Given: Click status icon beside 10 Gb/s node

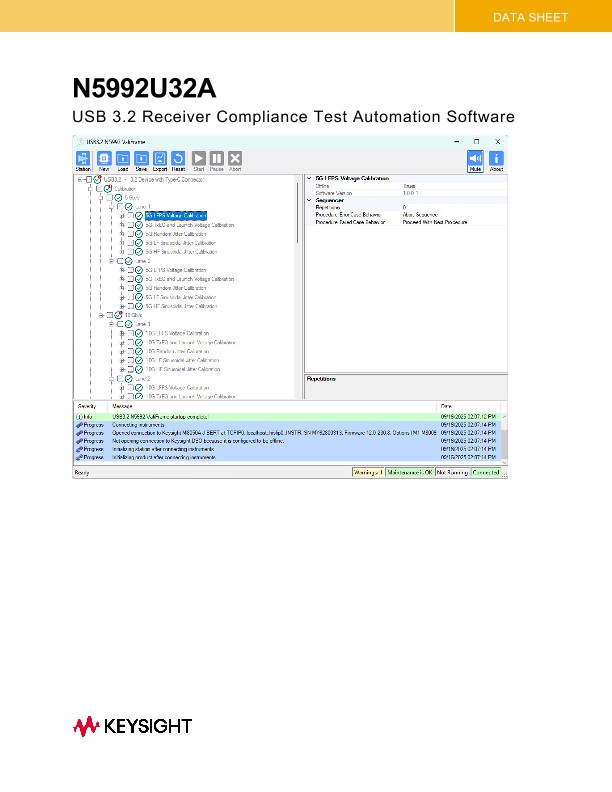Looking at the screenshot, I should tap(118, 315).
